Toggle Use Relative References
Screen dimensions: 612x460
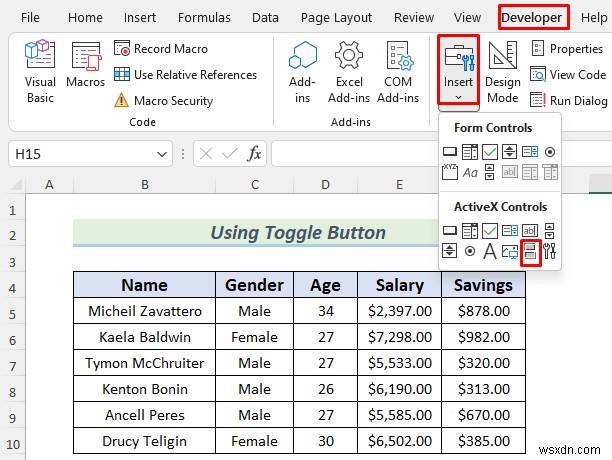tap(185, 75)
